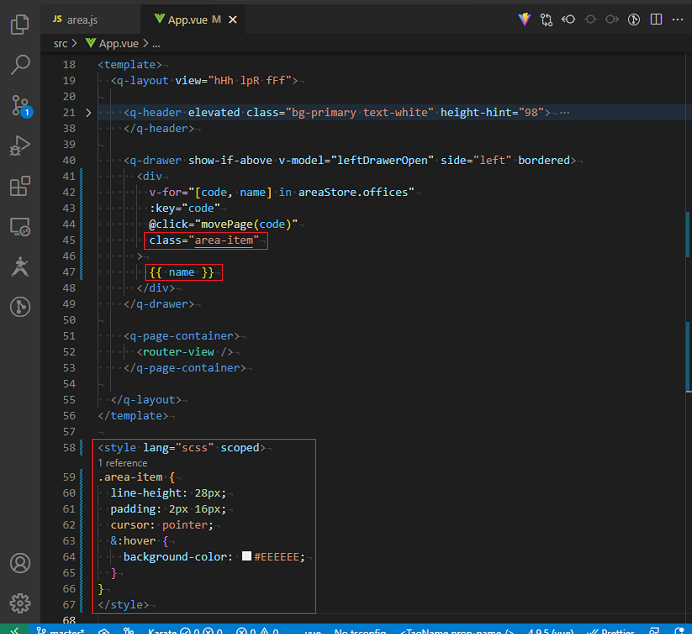Open the Git graph circular branch icon
Viewport: 692px width, 634px height.
point(20,307)
